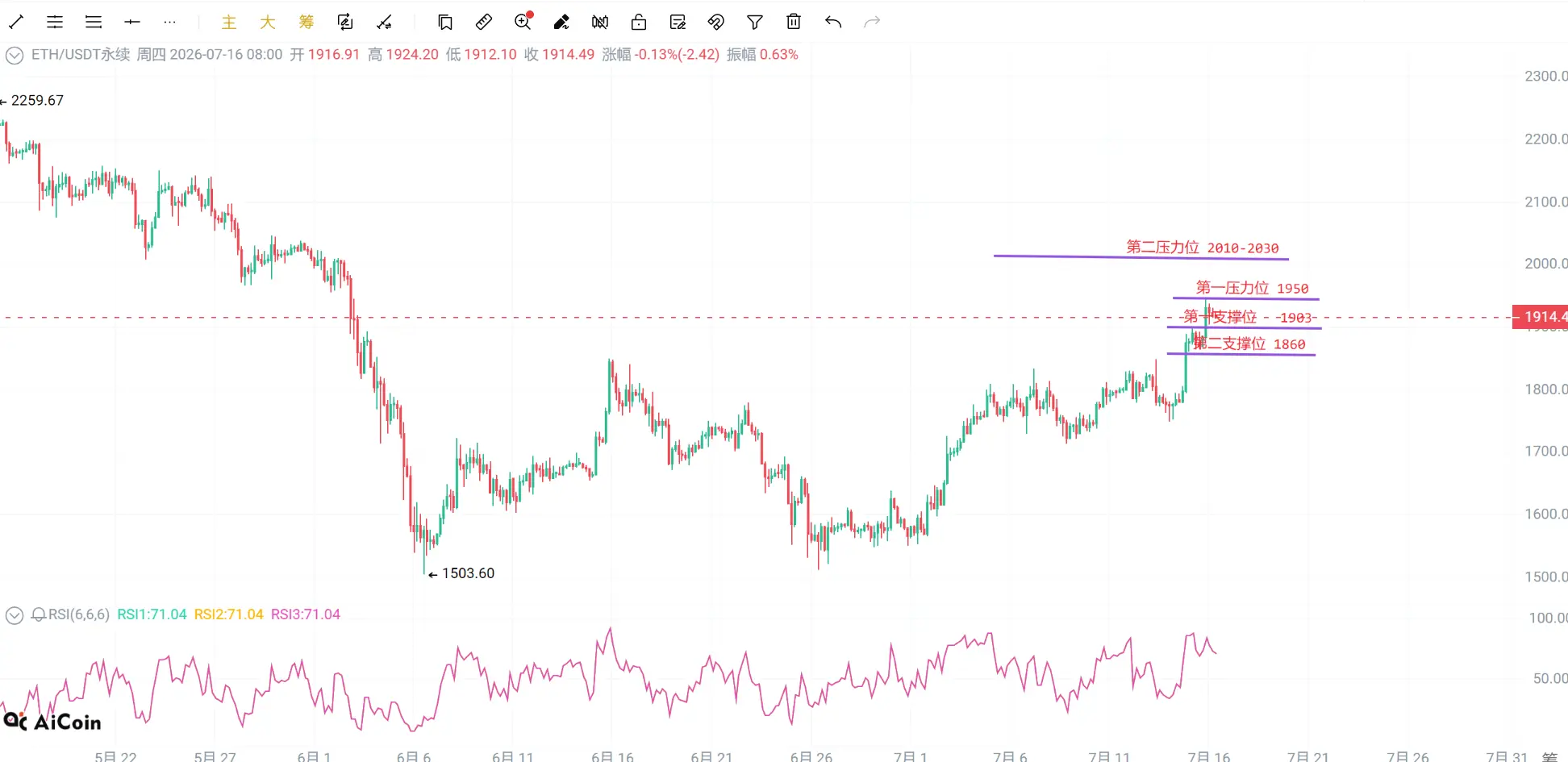Collapse the RSI indicator panel chevron

coord(15,615)
